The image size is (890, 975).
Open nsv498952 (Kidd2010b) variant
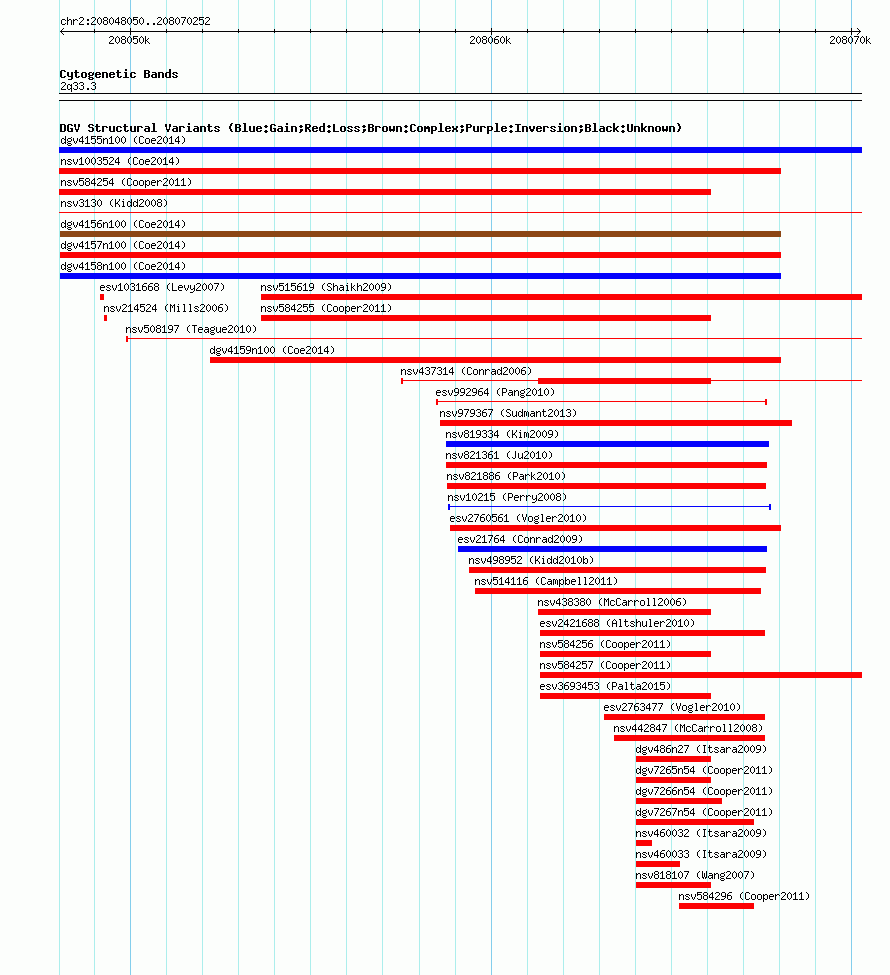pos(531,561)
